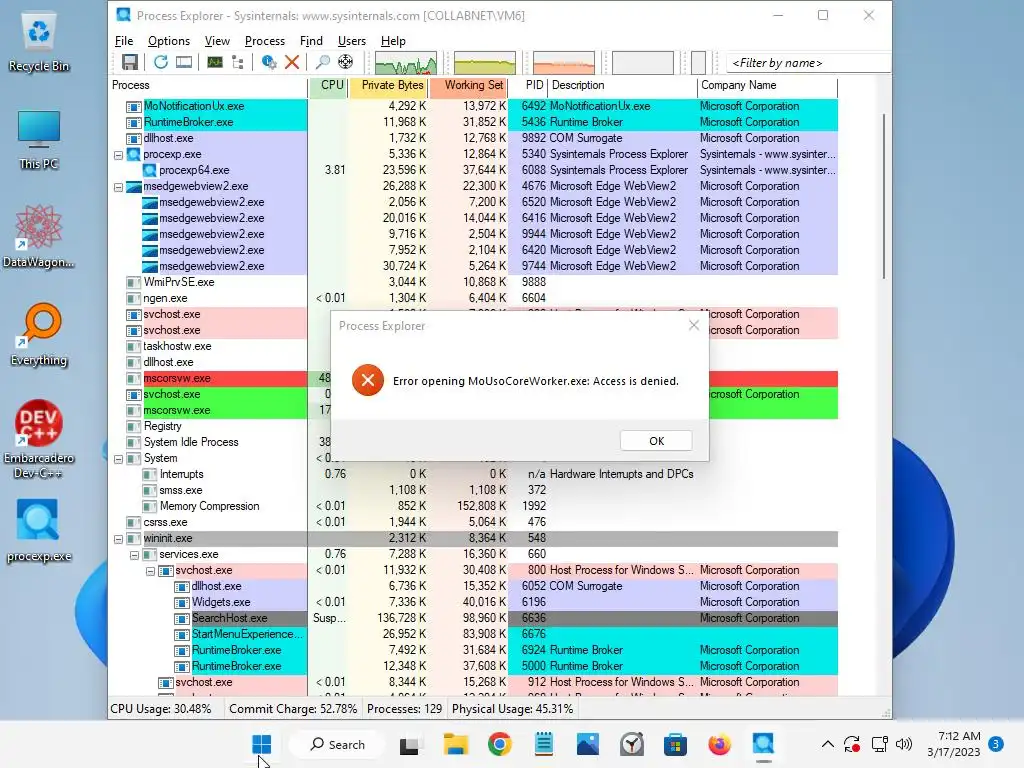The image size is (1024, 768).
Task: Click OK in the error dialog
Action: (656, 441)
